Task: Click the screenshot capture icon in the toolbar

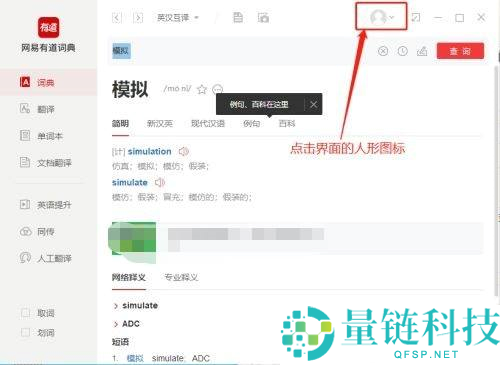Action: point(263,17)
